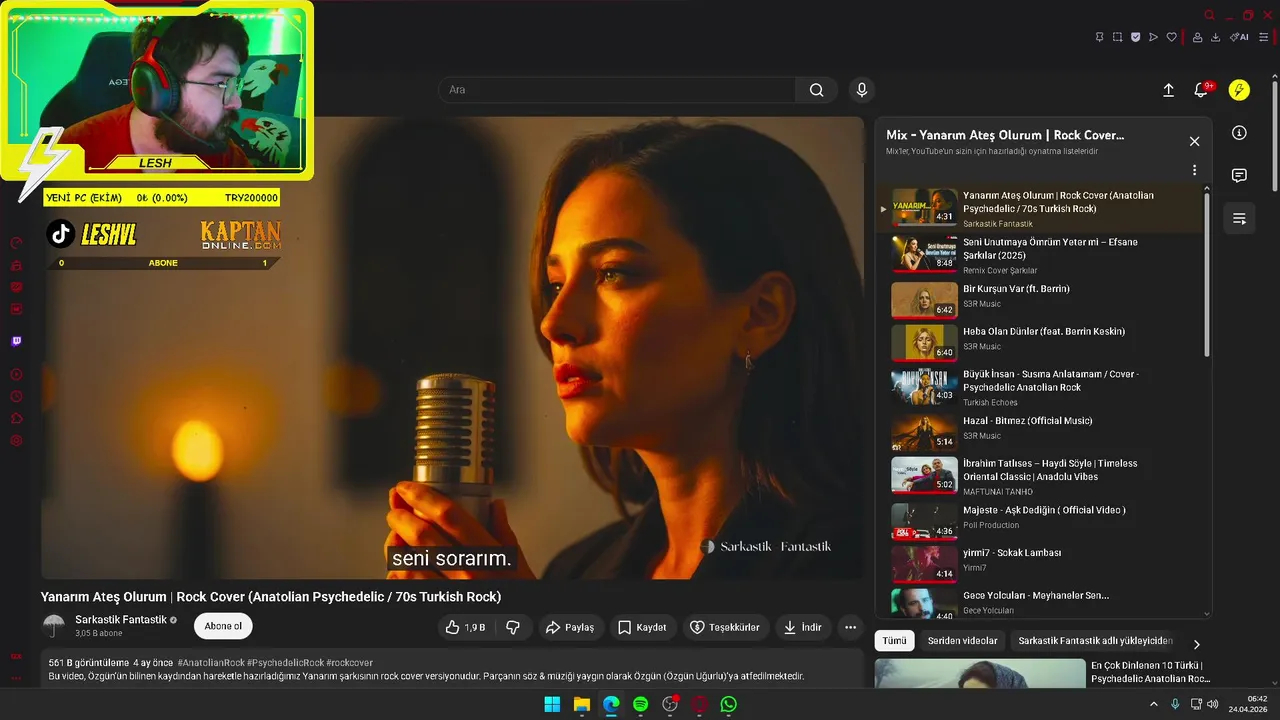Screen dimensions: 1280x720
Task: Bookmark the page with the heart icon
Action: click(x=1172, y=37)
